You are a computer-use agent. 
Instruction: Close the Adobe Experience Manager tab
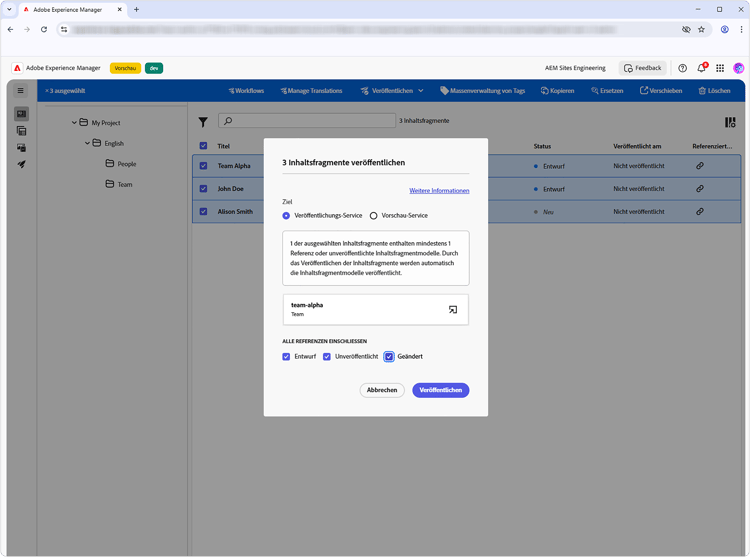pos(120,10)
